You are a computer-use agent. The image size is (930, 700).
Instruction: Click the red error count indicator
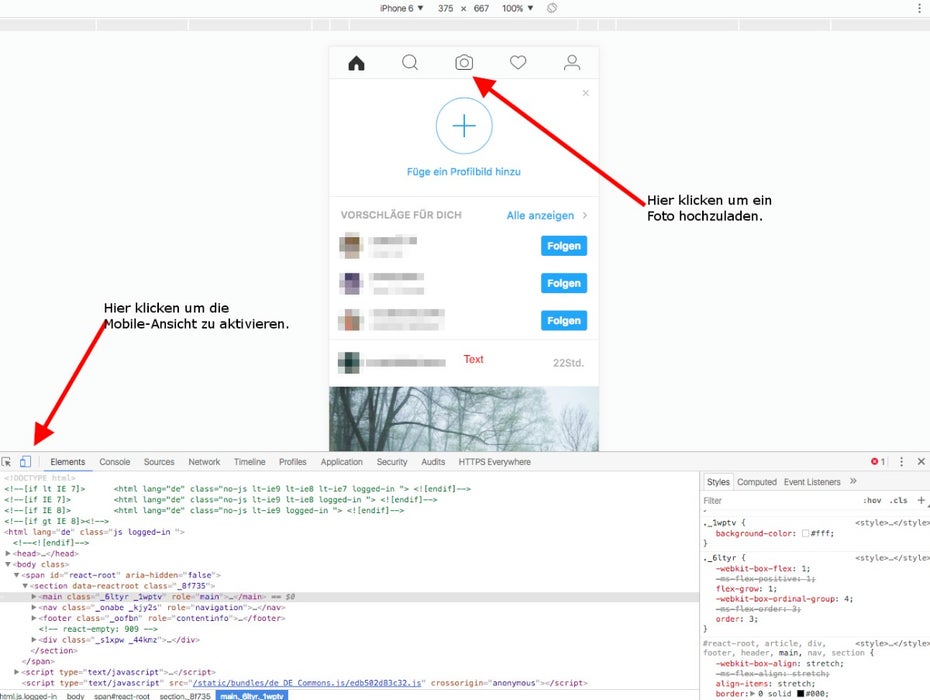(878, 462)
